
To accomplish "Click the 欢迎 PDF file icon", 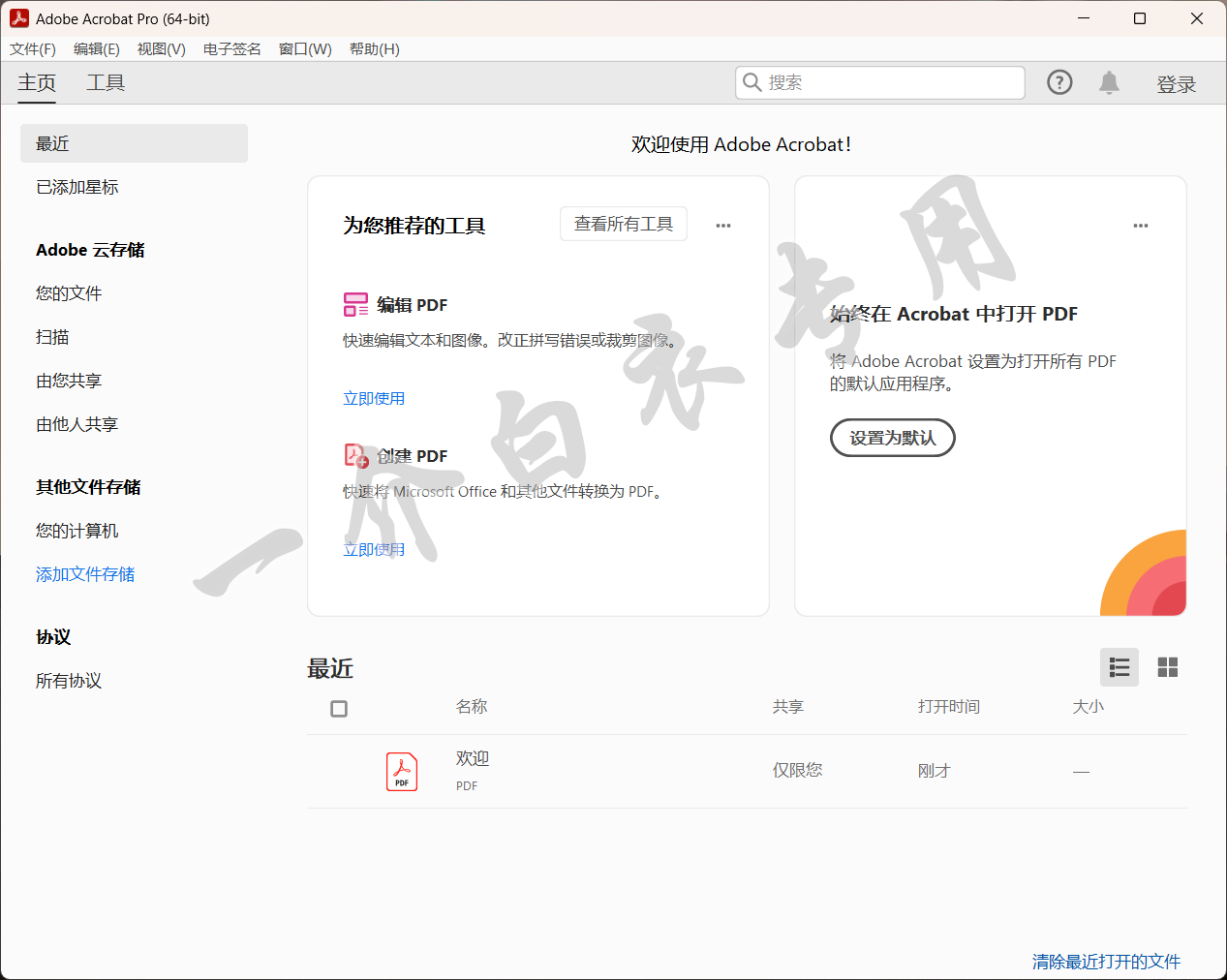I will click(402, 772).
